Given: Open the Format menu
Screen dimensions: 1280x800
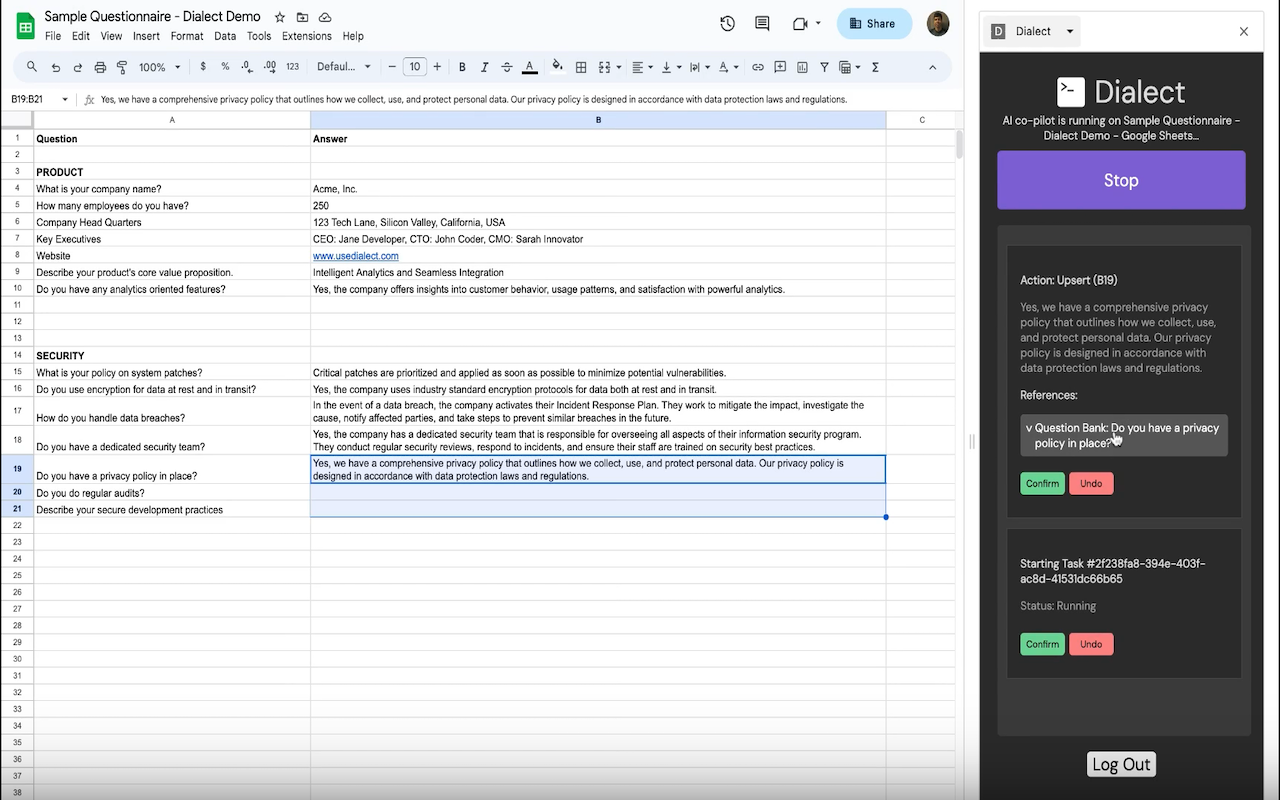Looking at the screenshot, I should click(187, 36).
